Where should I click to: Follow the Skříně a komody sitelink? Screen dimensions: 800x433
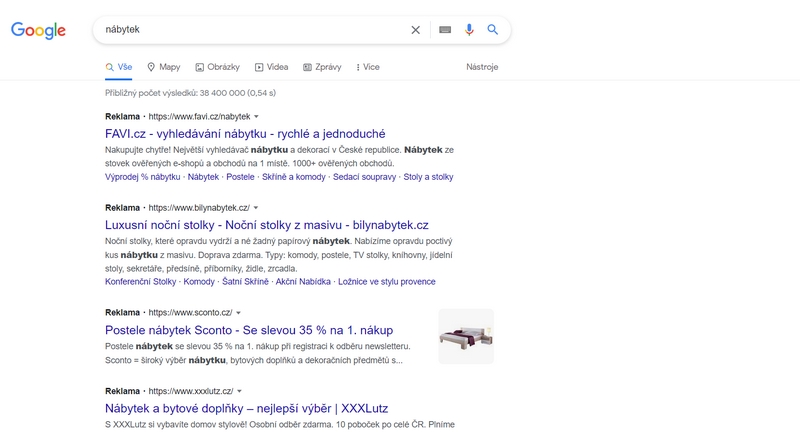tap(294, 177)
